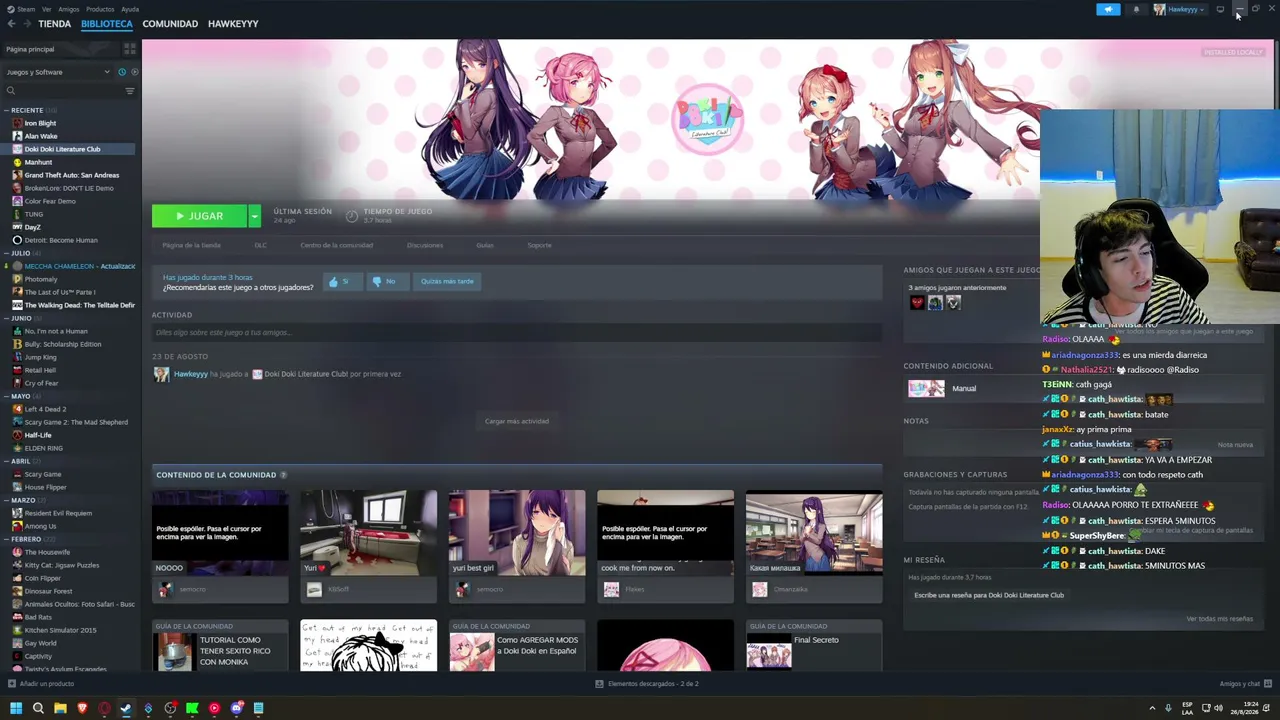Viewport: 1280px width, 720px height.
Task: Launch the game with the Jugar button
Action: (200, 216)
